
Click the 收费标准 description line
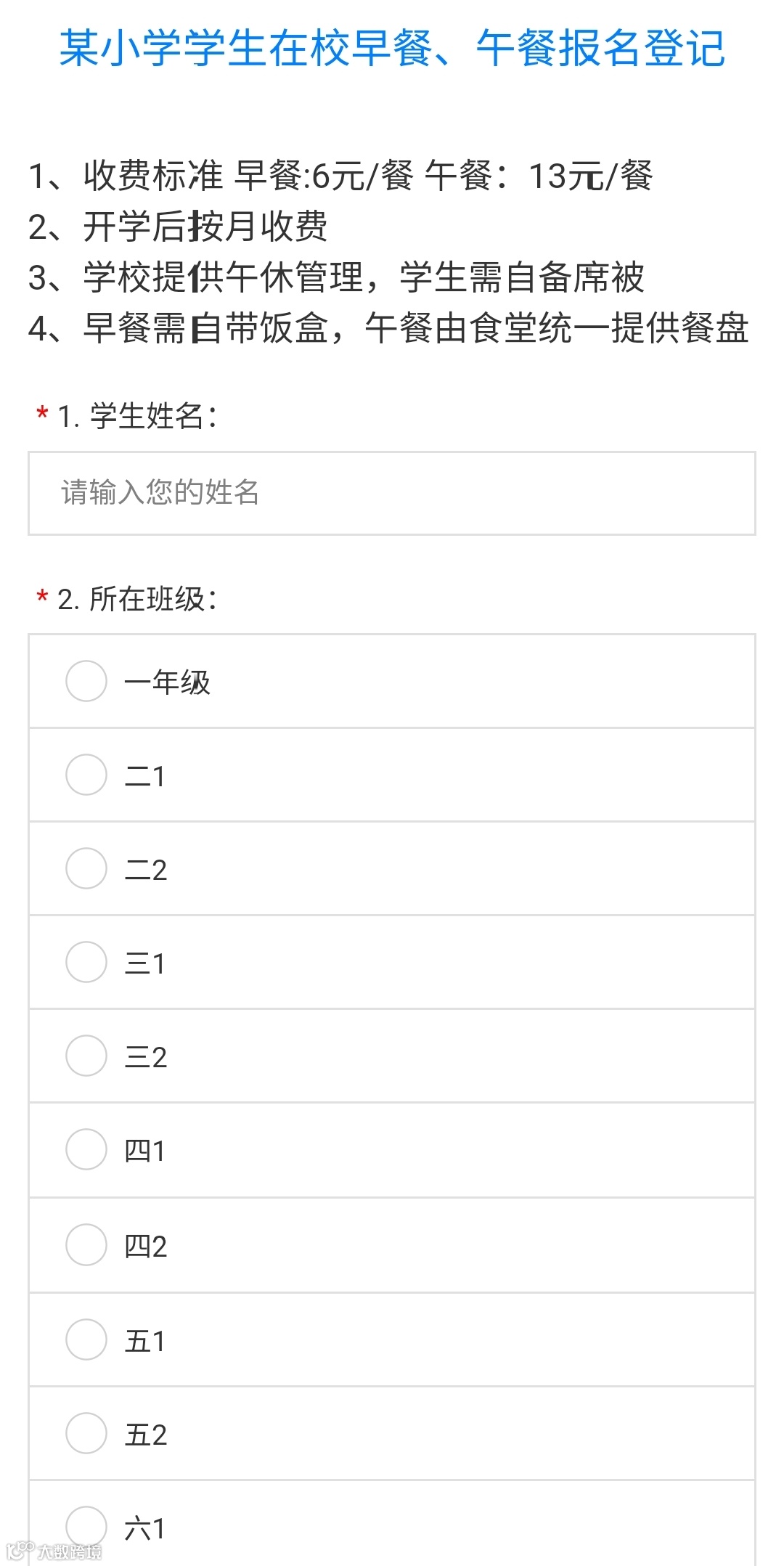(340, 176)
